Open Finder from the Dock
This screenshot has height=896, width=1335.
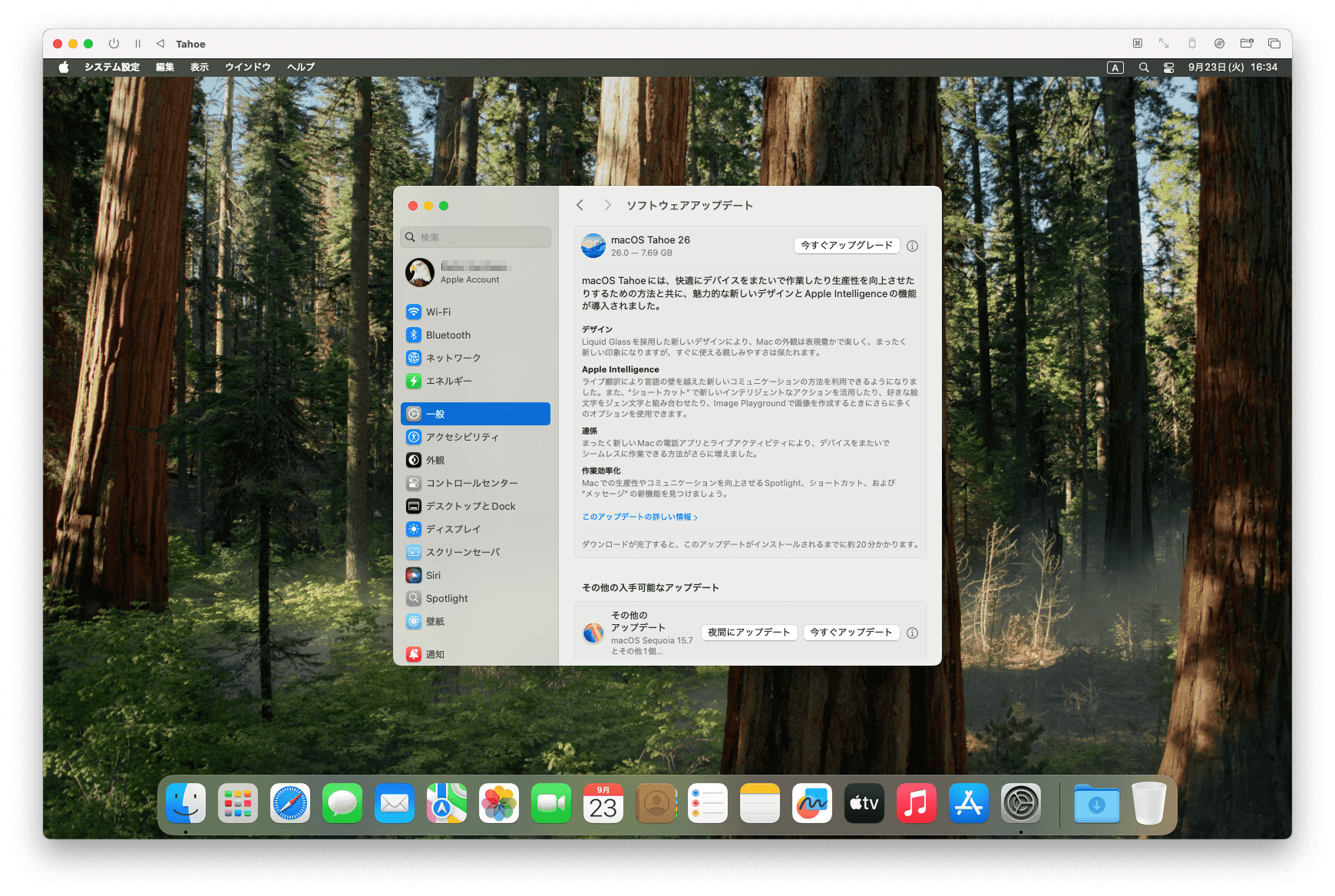186,803
